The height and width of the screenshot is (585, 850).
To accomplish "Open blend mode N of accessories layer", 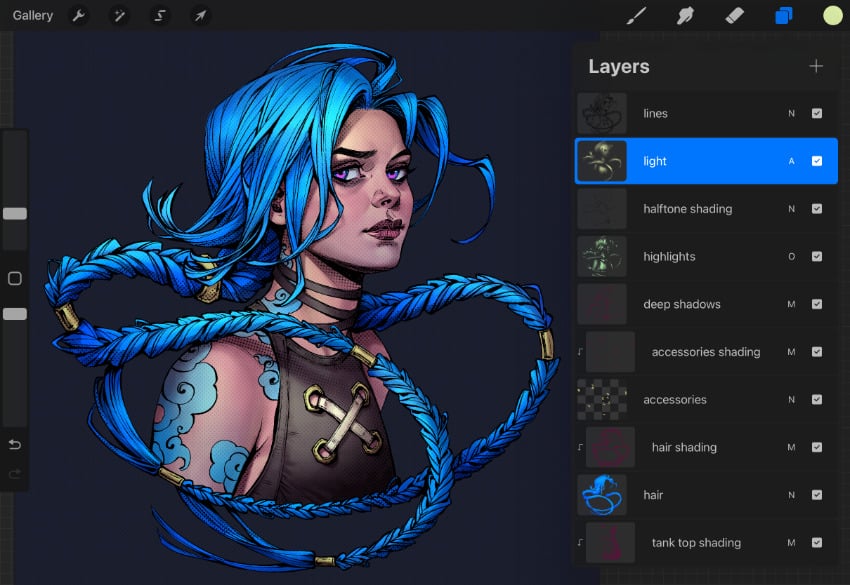I will coord(791,400).
